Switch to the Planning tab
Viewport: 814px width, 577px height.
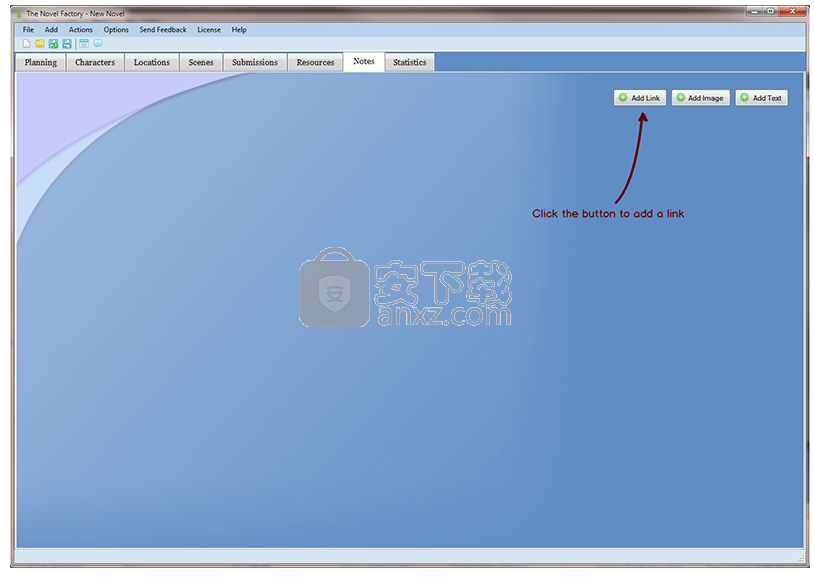click(x=40, y=62)
